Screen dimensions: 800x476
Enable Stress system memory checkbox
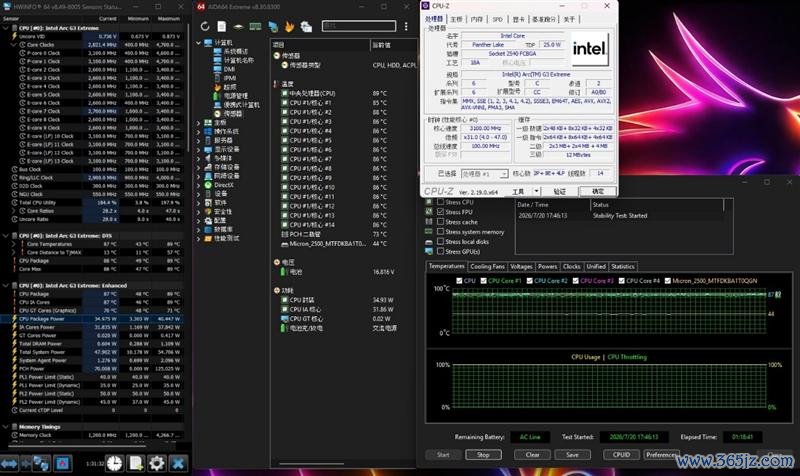pos(440,232)
